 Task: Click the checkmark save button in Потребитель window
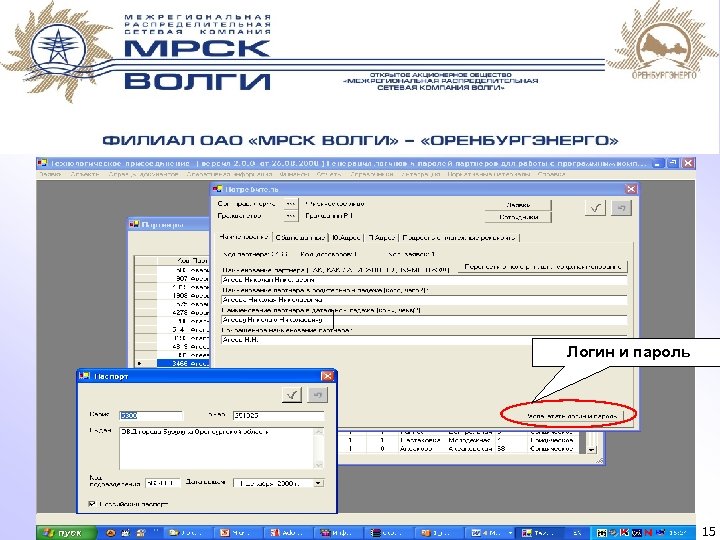click(x=595, y=208)
